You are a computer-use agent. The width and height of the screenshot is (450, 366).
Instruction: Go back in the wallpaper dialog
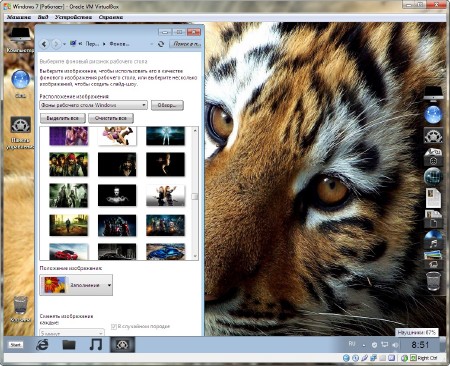[44, 44]
